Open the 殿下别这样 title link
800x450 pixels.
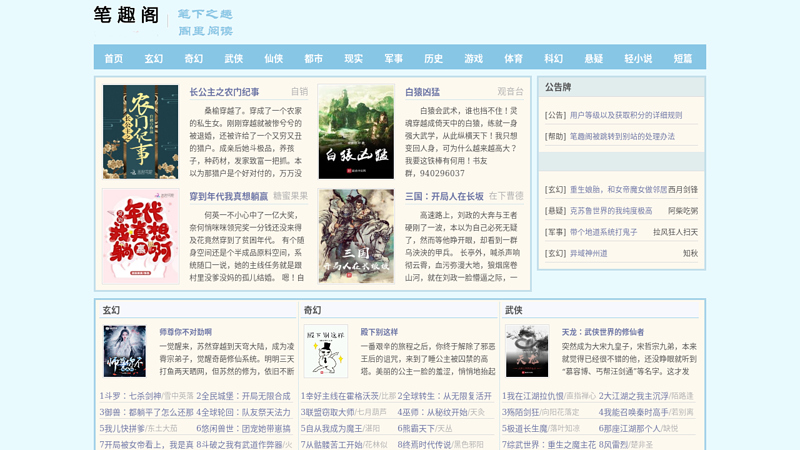click(x=379, y=332)
